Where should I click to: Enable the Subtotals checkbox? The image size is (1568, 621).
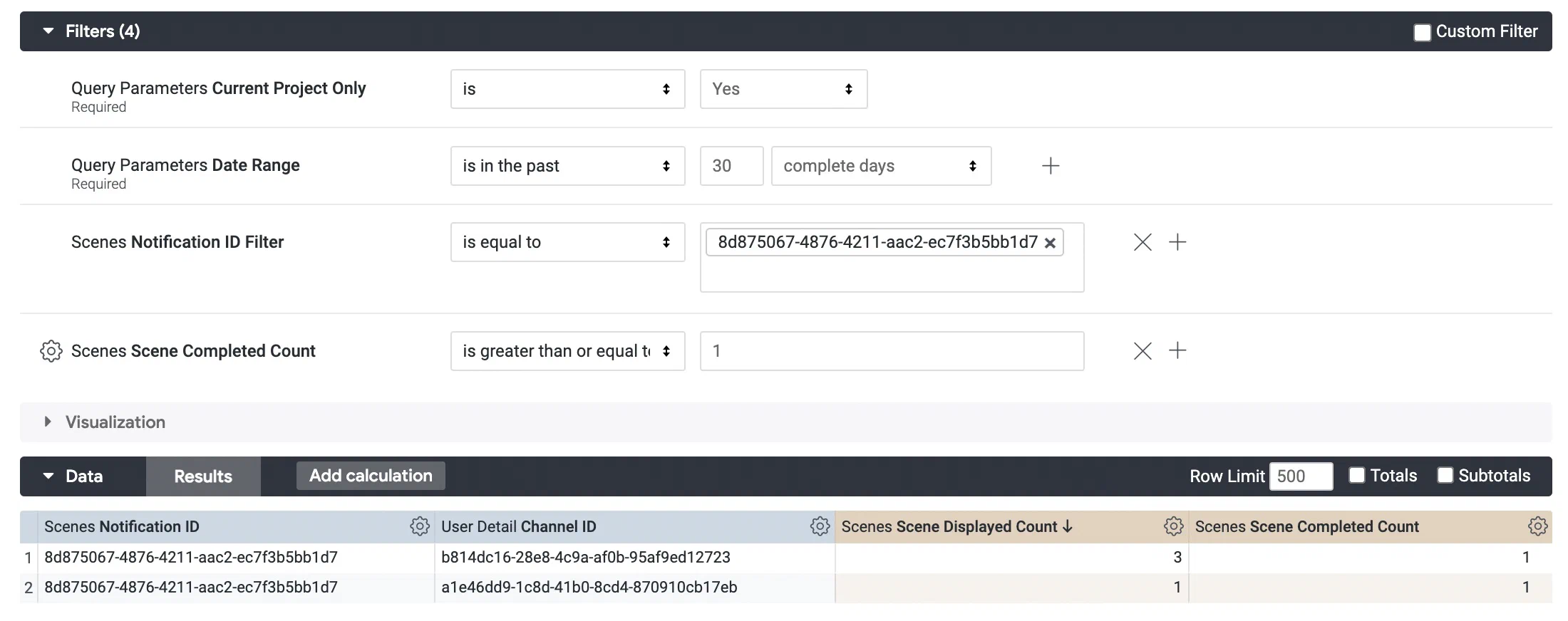pyautogui.click(x=1445, y=476)
